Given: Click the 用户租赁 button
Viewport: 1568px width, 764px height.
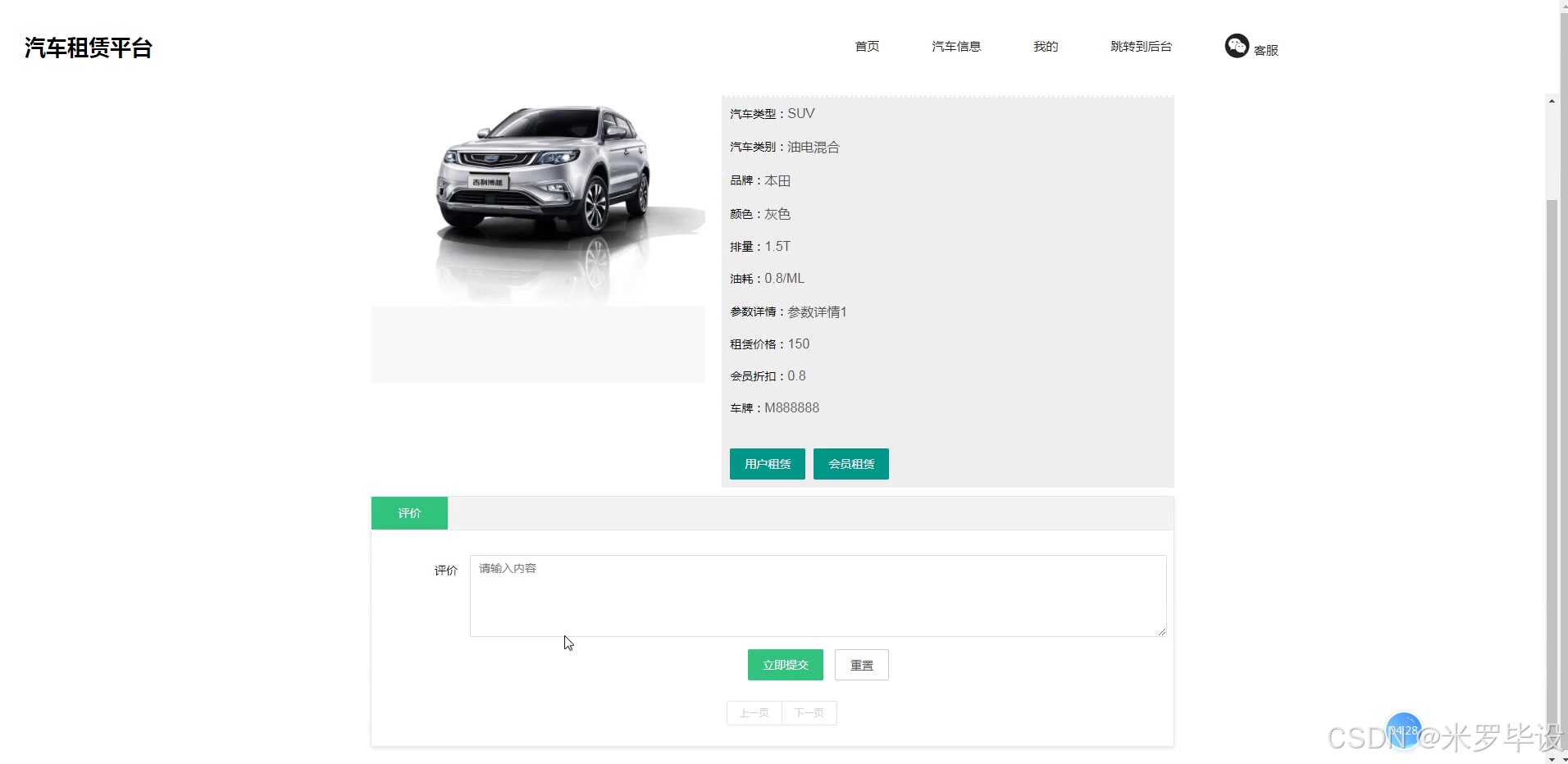Looking at the screenshot, I should 768,464.
